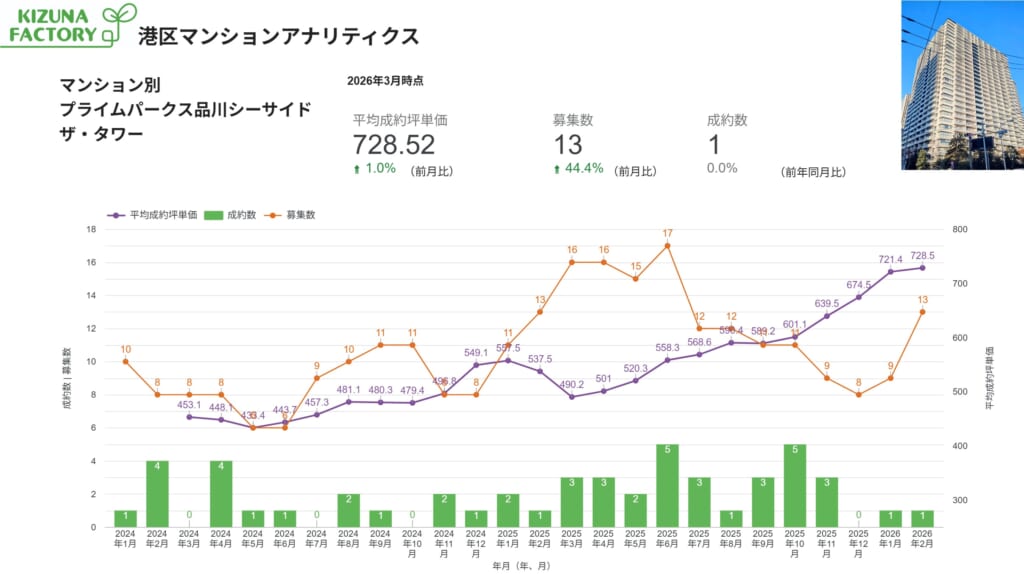The image size is (1024, 574).
Task: Click the 港区マンションアナリティクス page title
Action: pos(279,36)
